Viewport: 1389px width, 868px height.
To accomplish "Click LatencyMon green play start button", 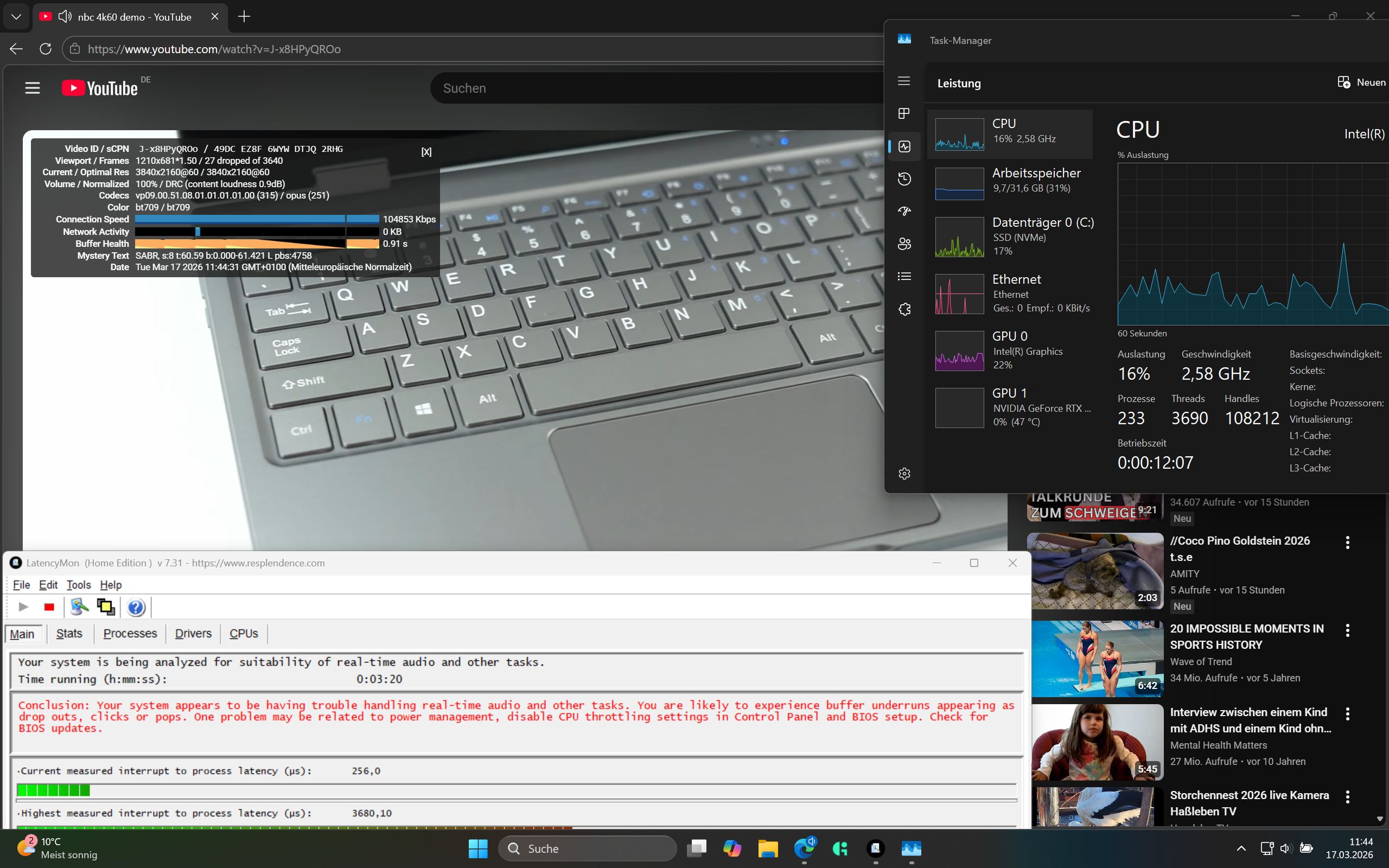I will [x=23, y=607].
